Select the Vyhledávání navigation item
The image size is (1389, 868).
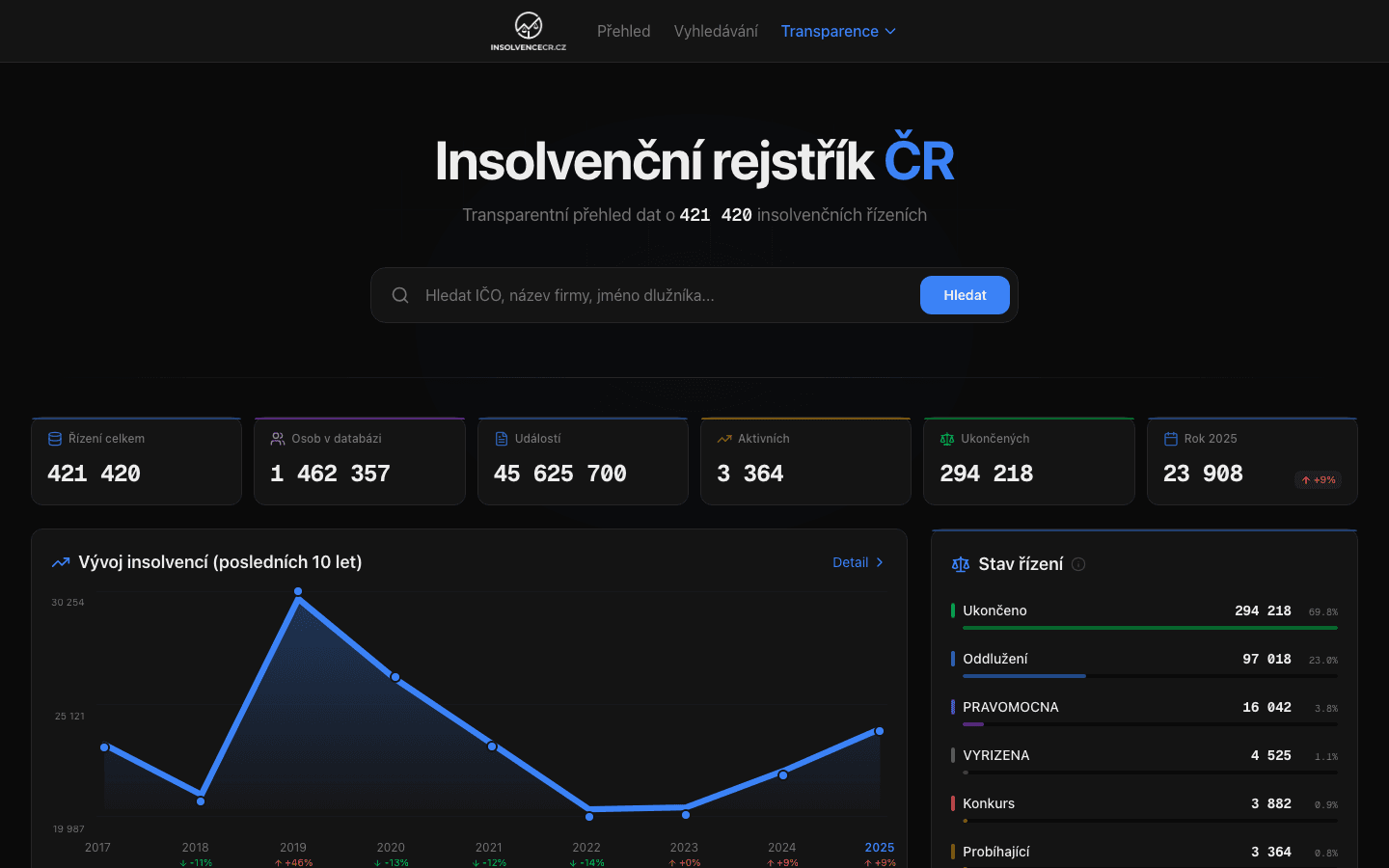click(715, 31)
